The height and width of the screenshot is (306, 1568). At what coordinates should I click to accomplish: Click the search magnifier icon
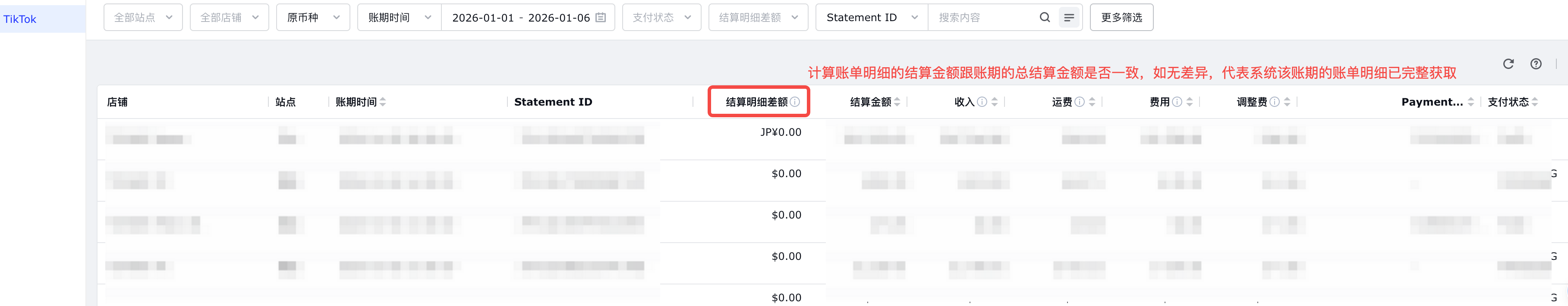[x=1045, y=18]
